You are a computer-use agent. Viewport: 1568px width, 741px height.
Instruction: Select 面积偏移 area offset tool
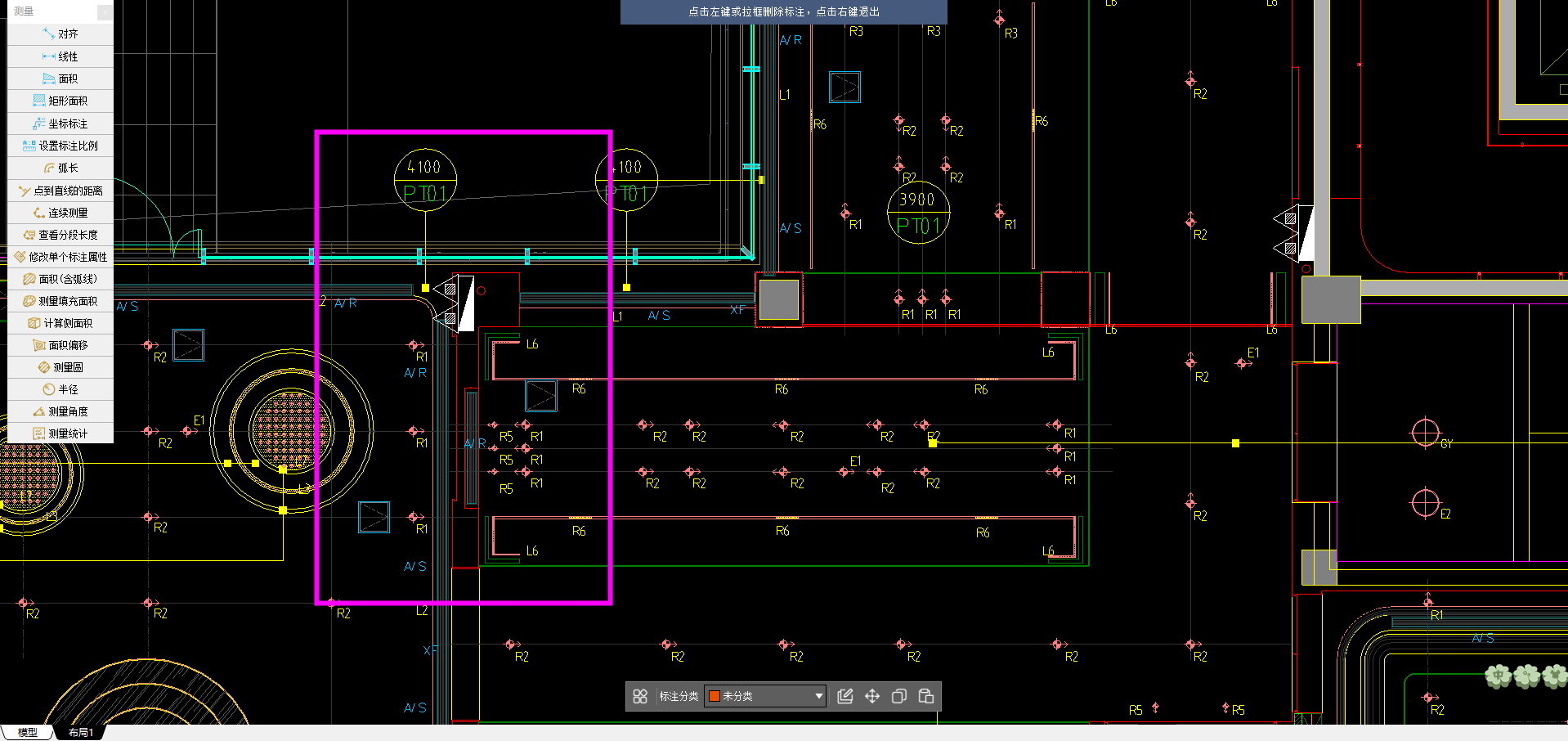tap(60, 345)
